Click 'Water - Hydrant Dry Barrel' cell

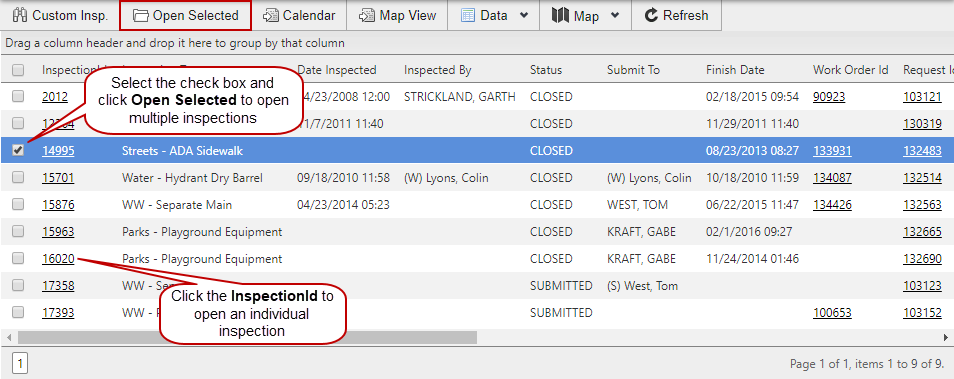(x=192, y=178)
